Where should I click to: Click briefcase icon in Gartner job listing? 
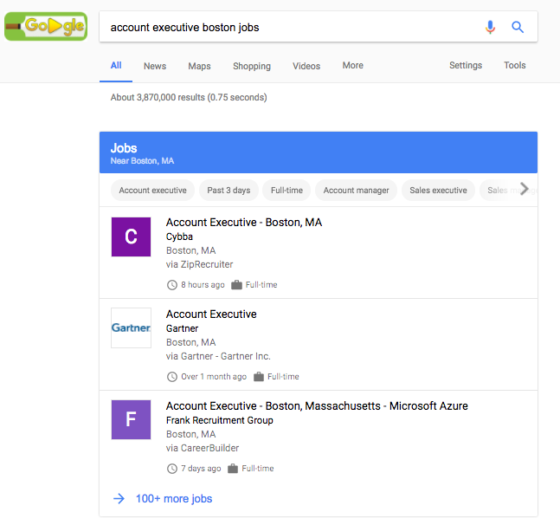[x=259, y=377]
